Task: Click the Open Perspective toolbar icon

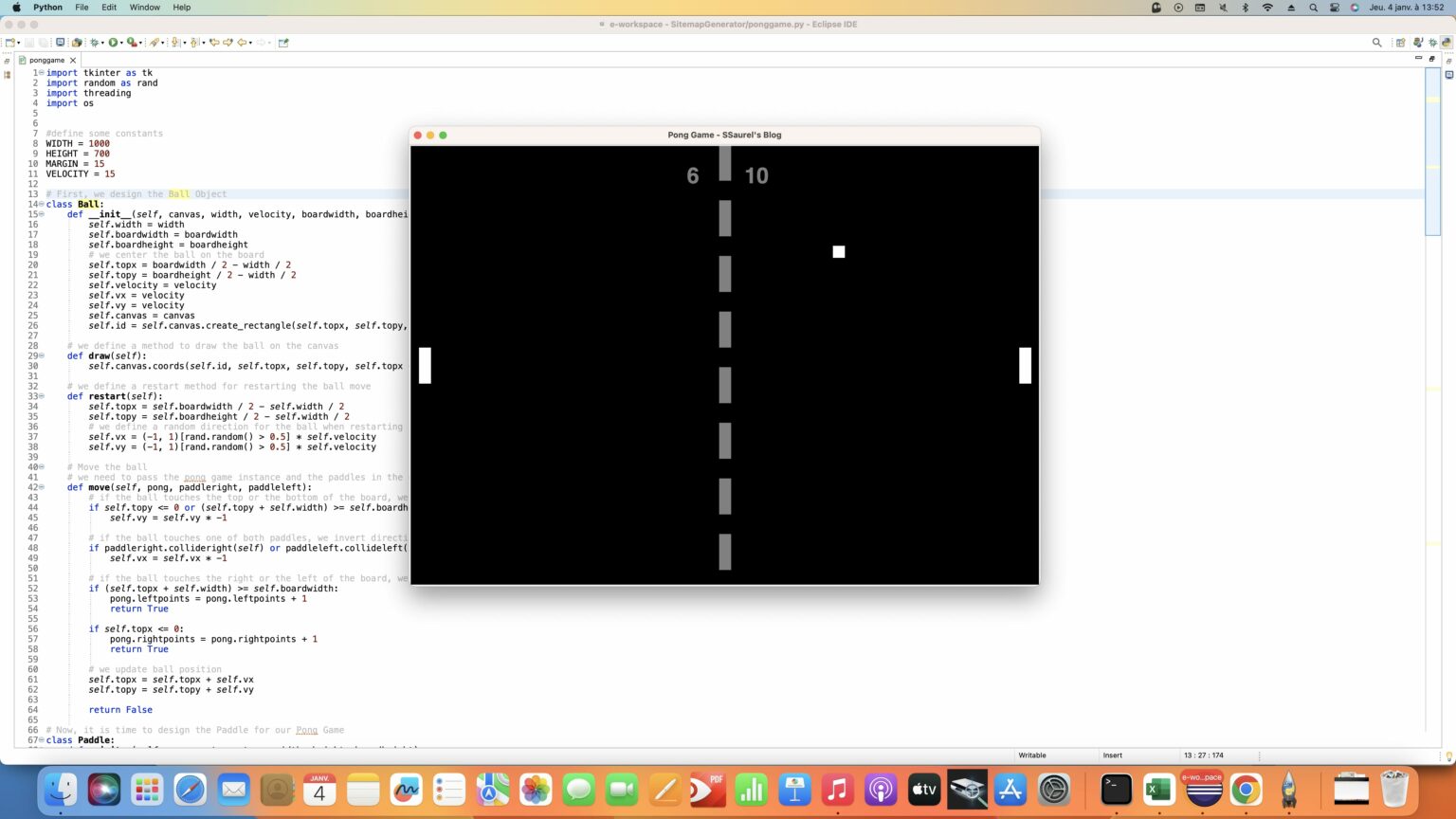Action: (1400, 42)
